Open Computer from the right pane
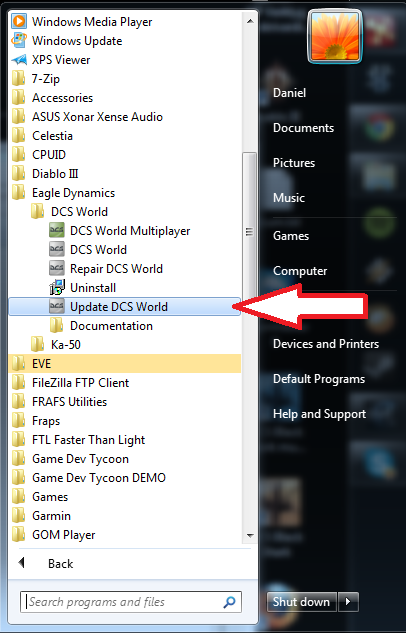 (300, 271)
